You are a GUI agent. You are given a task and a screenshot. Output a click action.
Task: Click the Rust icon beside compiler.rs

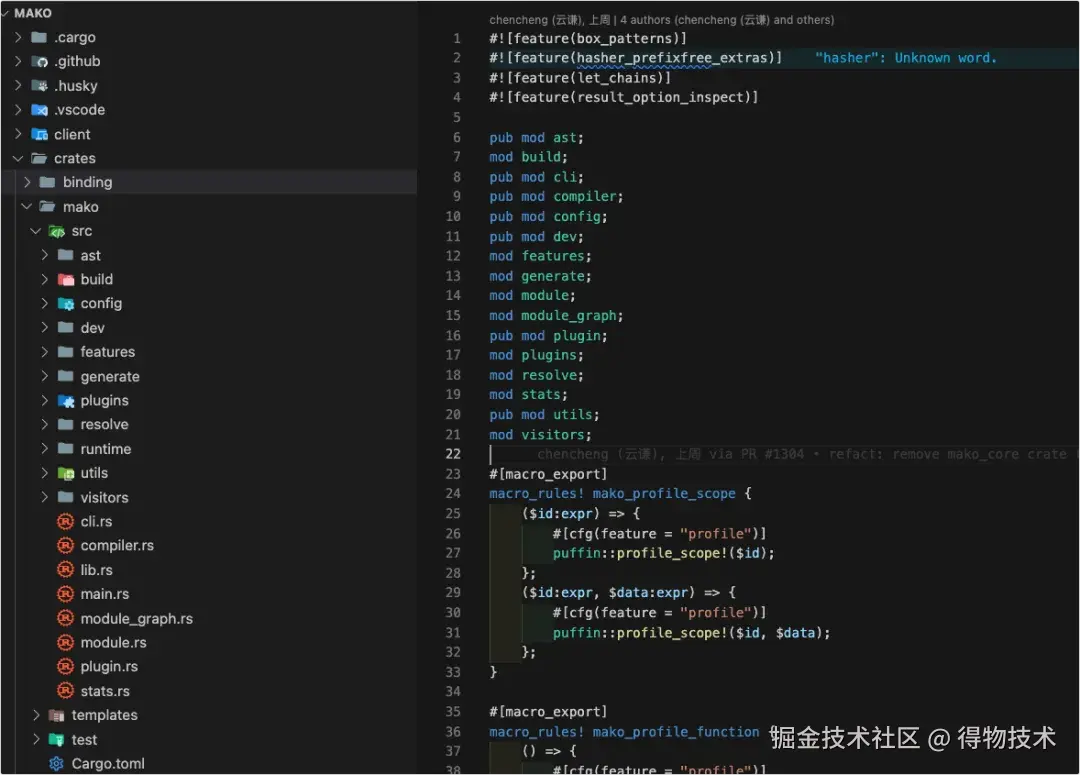coord(65,546)
